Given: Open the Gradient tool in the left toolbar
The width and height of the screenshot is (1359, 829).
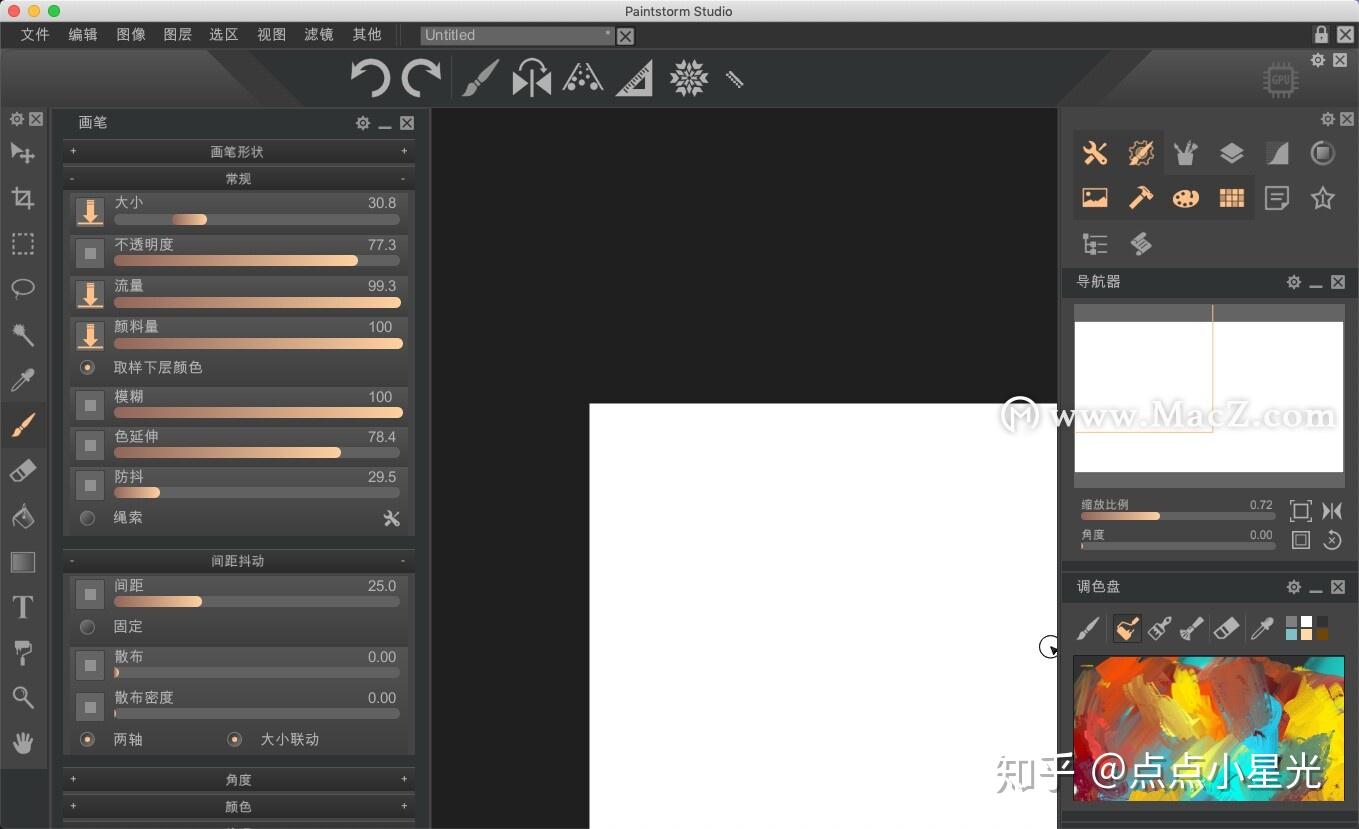Looking at the screenshot, I should [22, 561].
